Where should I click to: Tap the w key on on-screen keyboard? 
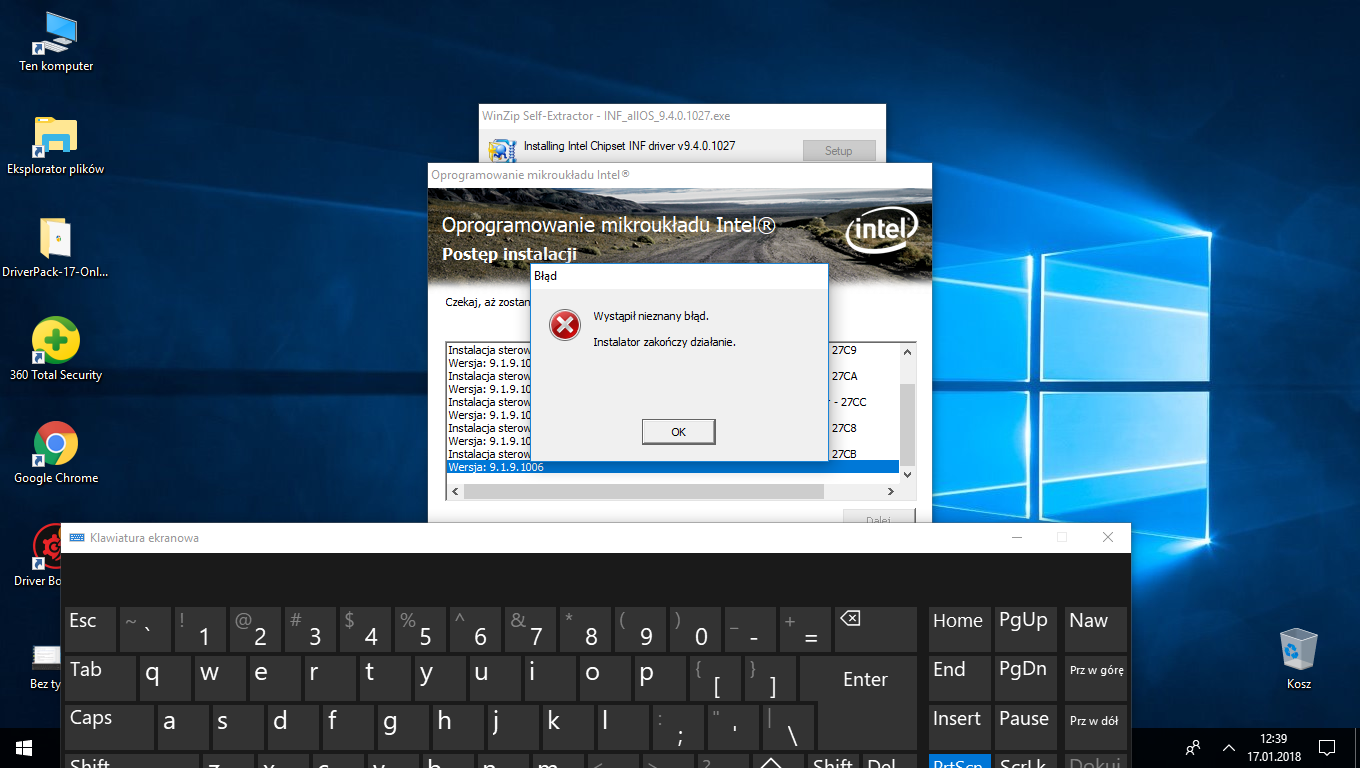(x=219, y=679)
